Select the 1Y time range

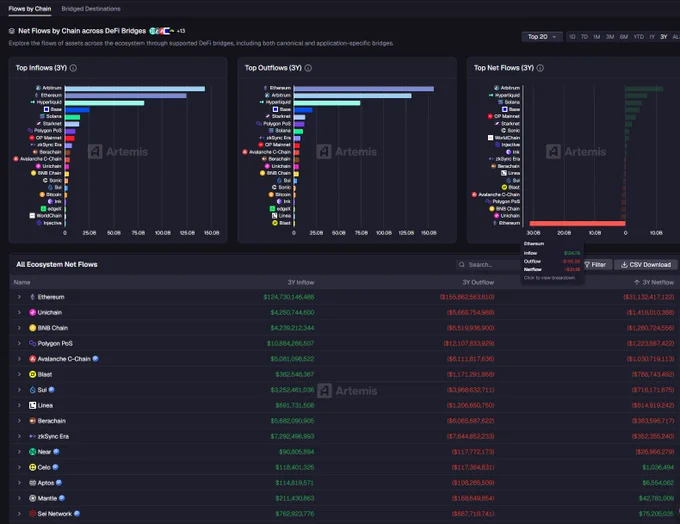(x=652, y=37)
